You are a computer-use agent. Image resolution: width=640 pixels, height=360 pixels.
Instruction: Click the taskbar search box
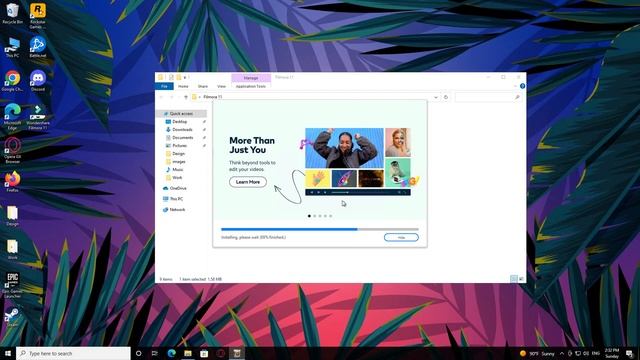click(x=73, y=353)
